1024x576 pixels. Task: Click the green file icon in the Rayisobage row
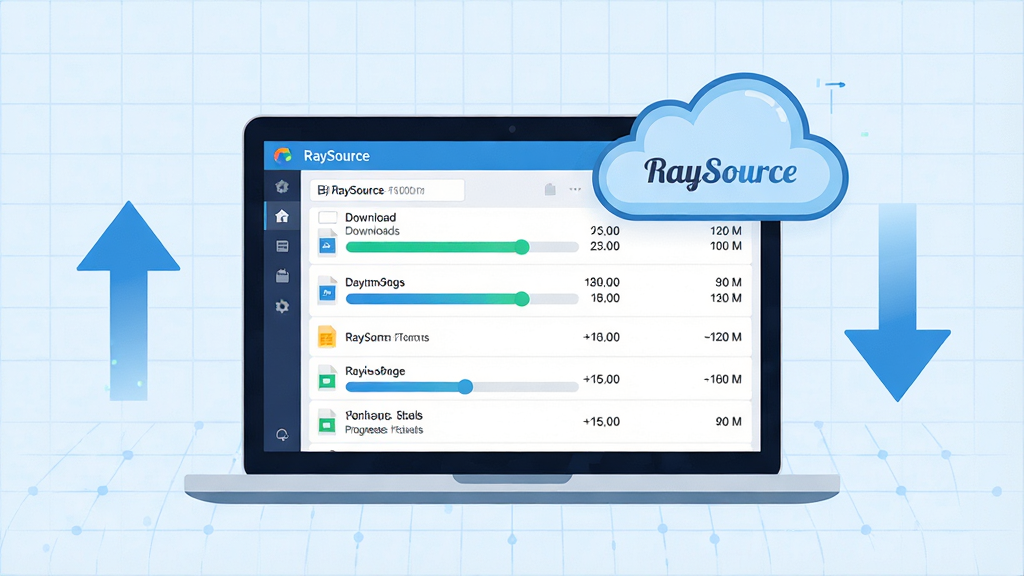(327, 379)
